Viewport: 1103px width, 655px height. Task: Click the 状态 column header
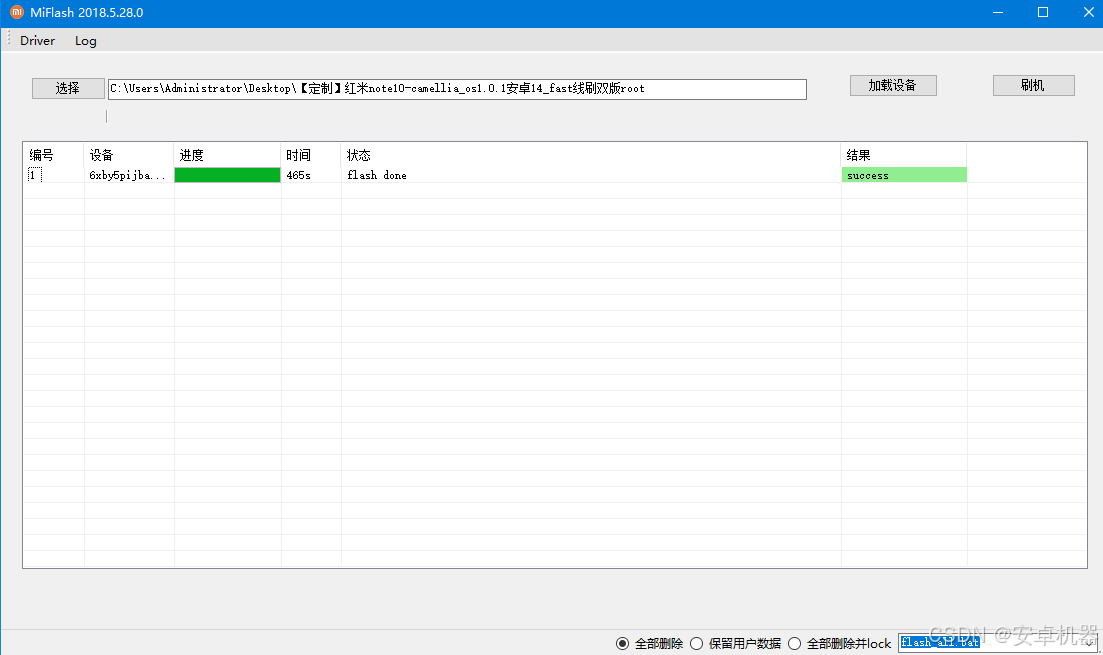pyautogui.click(x=591, y=155)
